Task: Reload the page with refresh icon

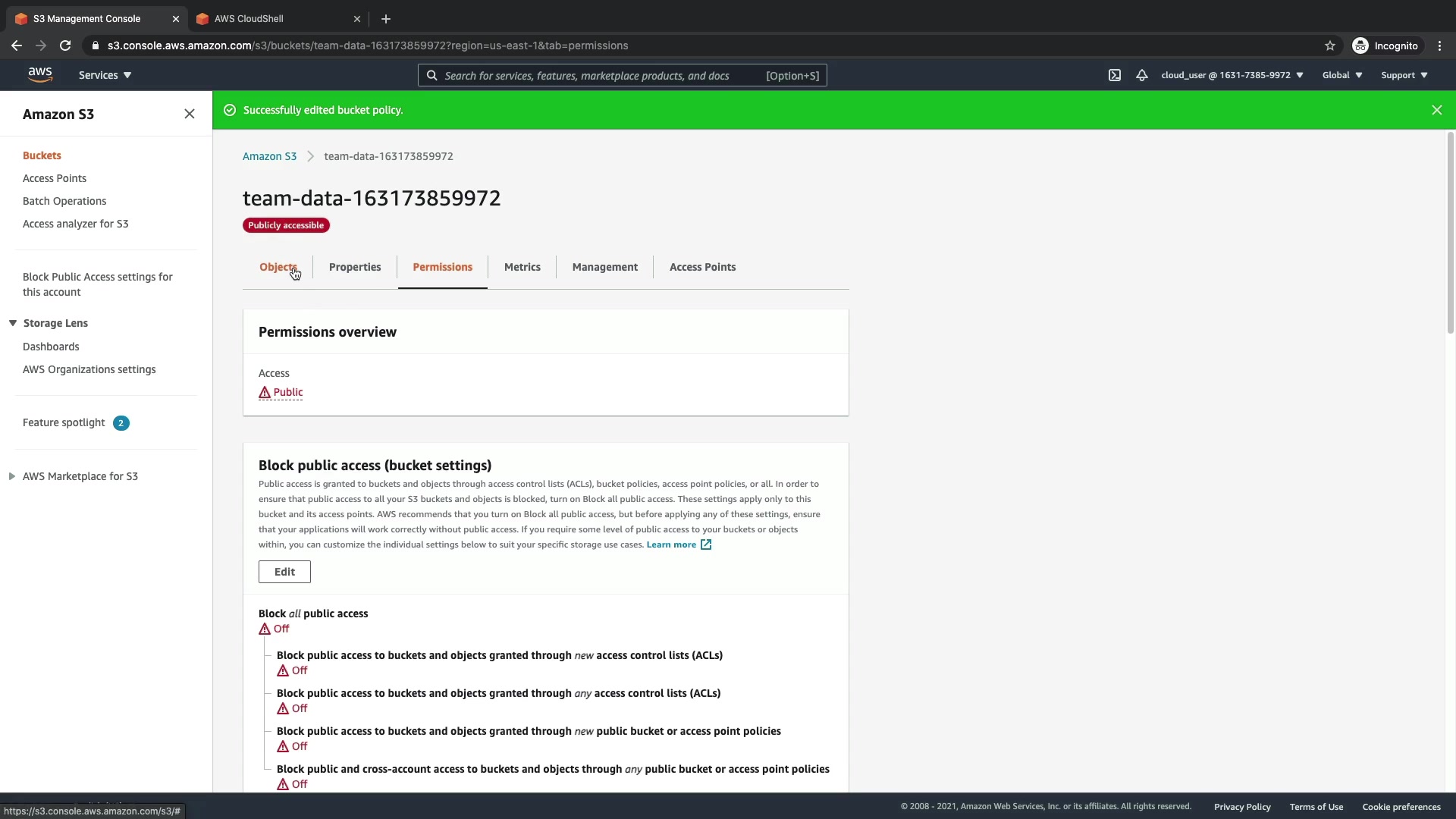Action: 65,45
